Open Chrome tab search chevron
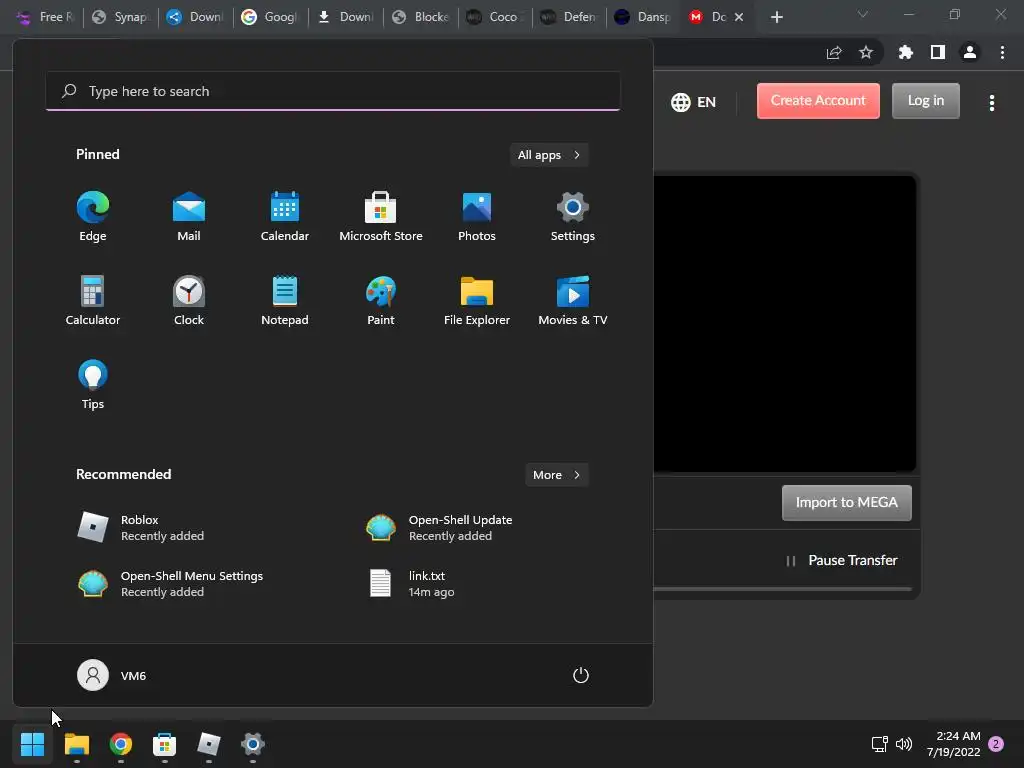 863,14
